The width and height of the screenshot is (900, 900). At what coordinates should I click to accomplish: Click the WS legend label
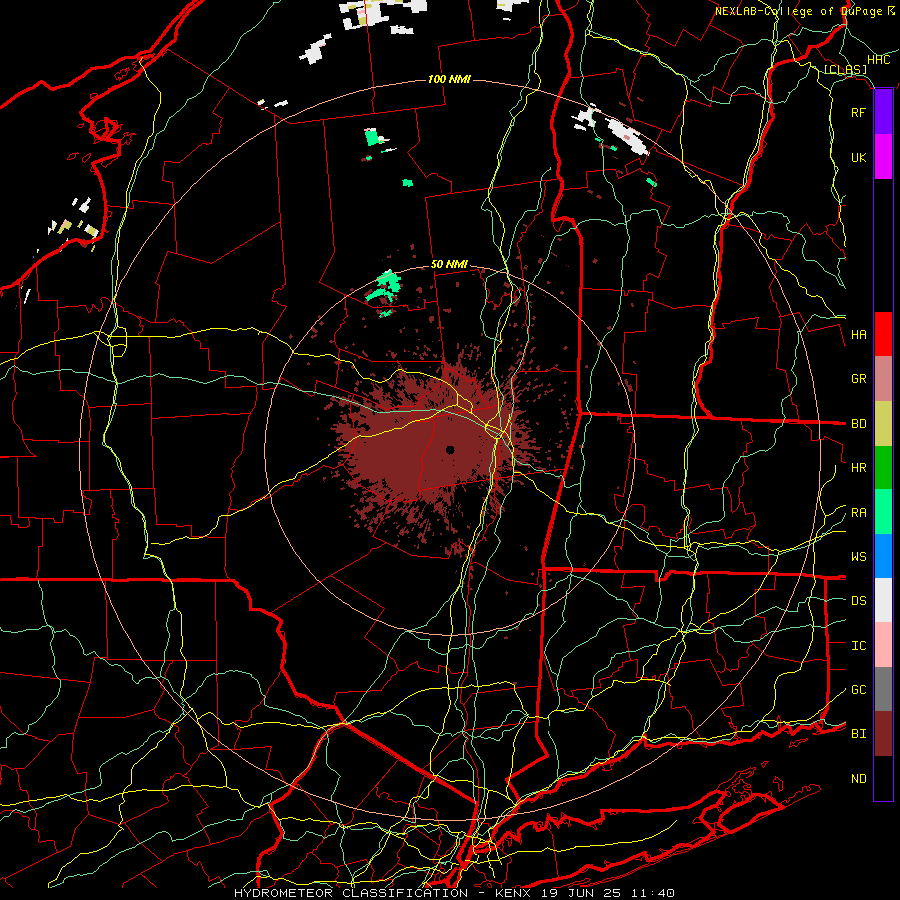(859, 557)
